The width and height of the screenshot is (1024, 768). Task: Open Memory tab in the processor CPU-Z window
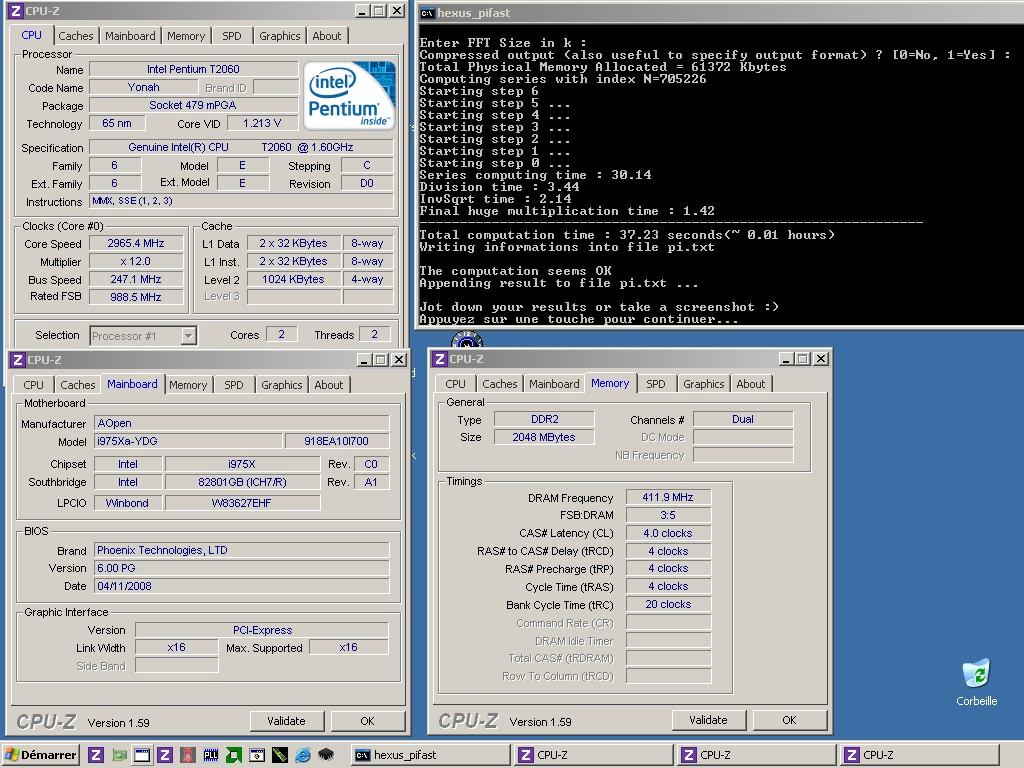click(185, 36)
